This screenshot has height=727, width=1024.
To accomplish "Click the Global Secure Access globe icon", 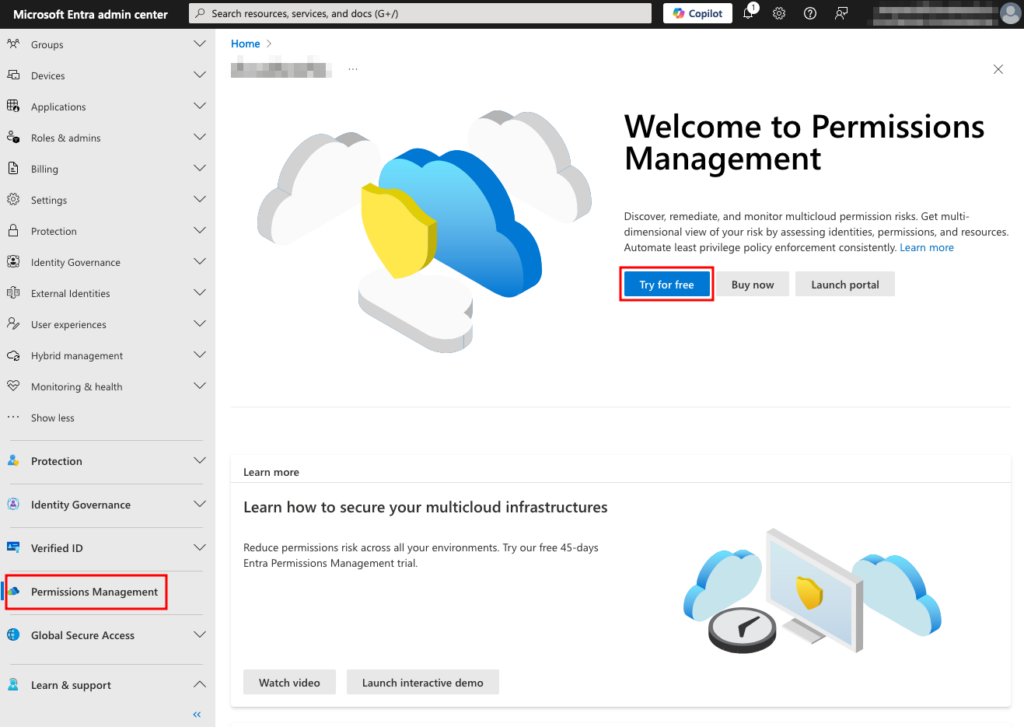I will pyautogui.click(x=13, y=634).
